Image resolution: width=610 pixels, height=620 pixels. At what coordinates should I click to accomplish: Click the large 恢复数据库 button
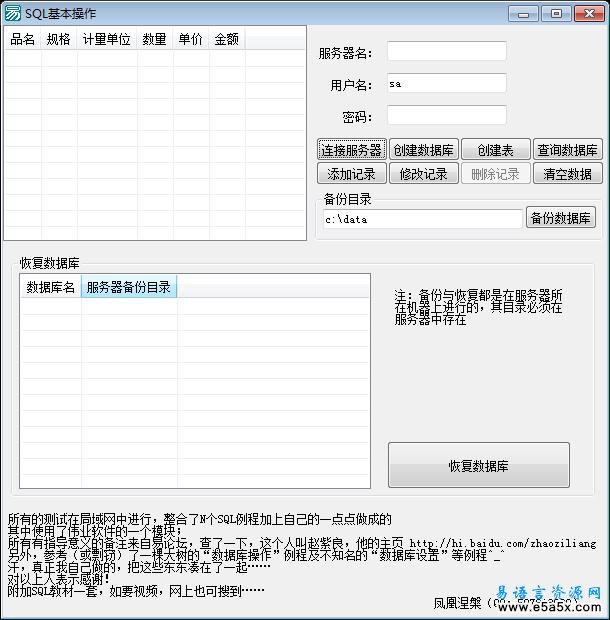tap(479, 465)
